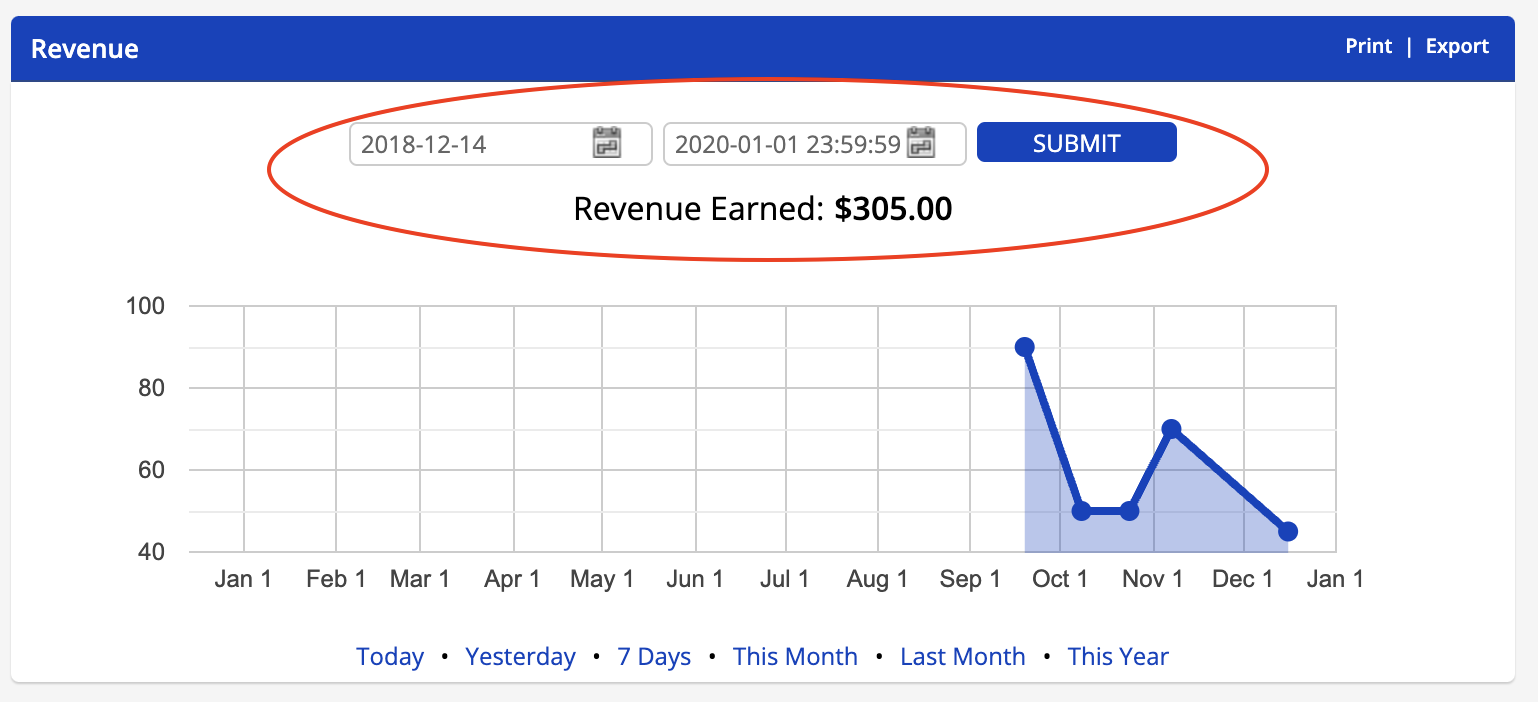Image resolution: width=1538 pixels, height=702 pixels.
Task: Click the highest chart data point at 90
Action: point(1025,347)
